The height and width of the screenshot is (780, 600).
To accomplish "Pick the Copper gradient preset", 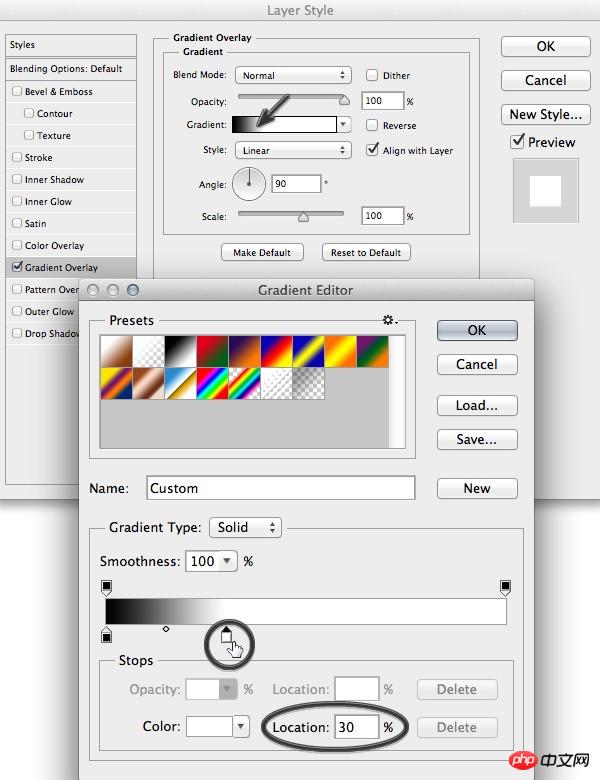I will [148, 384].
